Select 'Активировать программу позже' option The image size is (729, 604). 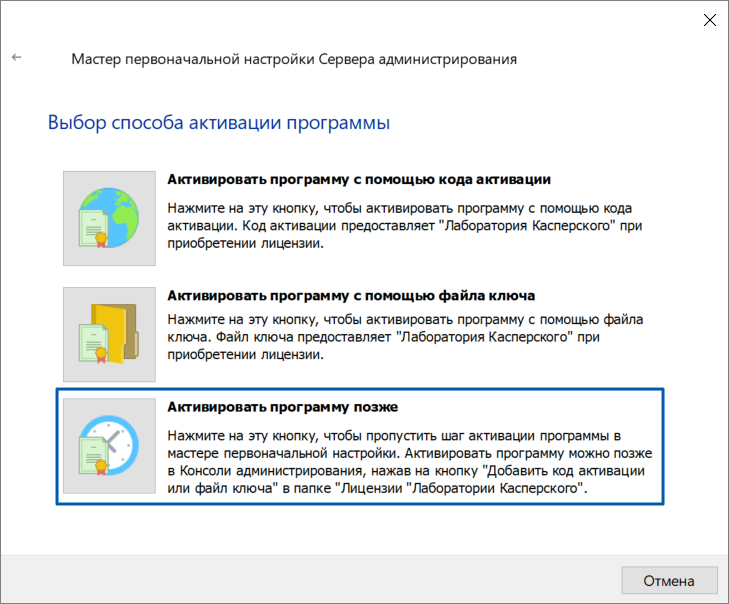pos(283,407)
